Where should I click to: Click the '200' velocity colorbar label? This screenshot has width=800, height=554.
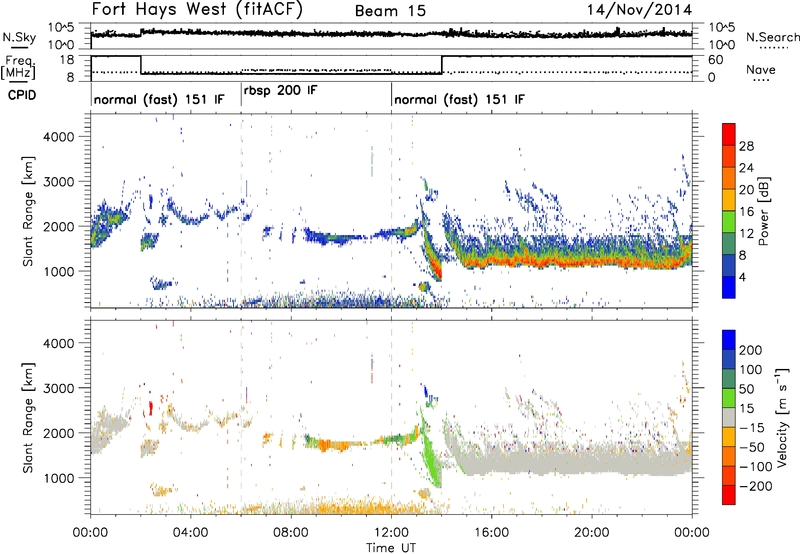[751, 350]
